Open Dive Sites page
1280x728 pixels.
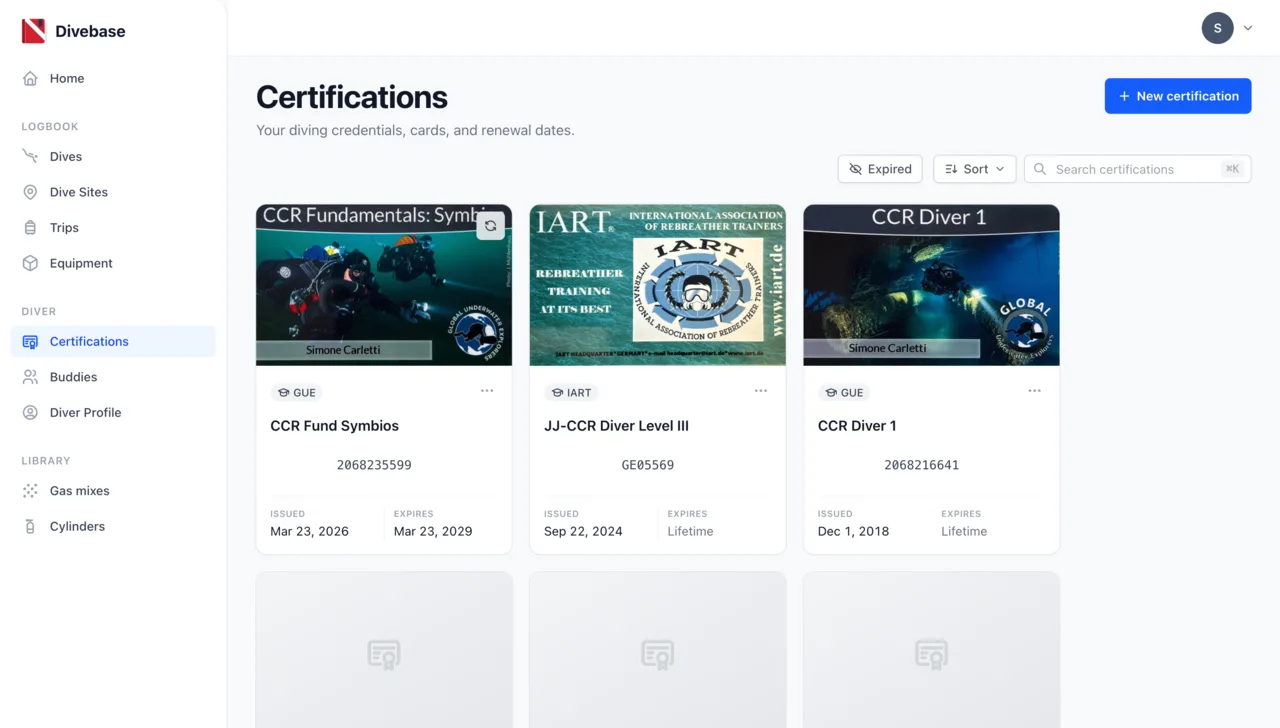pyautogui.click(x=113, y=192)
